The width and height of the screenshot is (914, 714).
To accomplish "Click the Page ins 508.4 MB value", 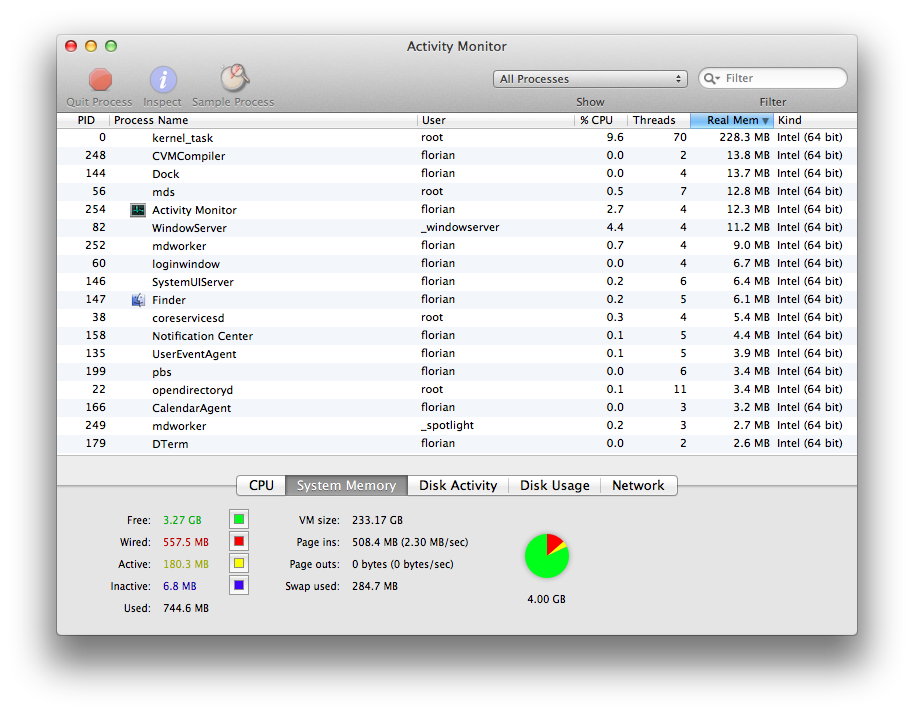I will [x=410, y=542].
